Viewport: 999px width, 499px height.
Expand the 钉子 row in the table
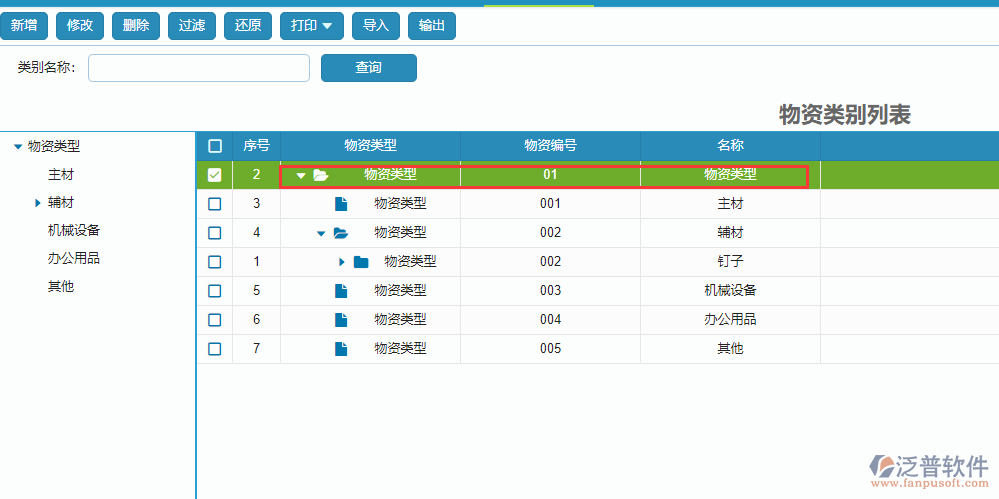[x=341, y=262]
